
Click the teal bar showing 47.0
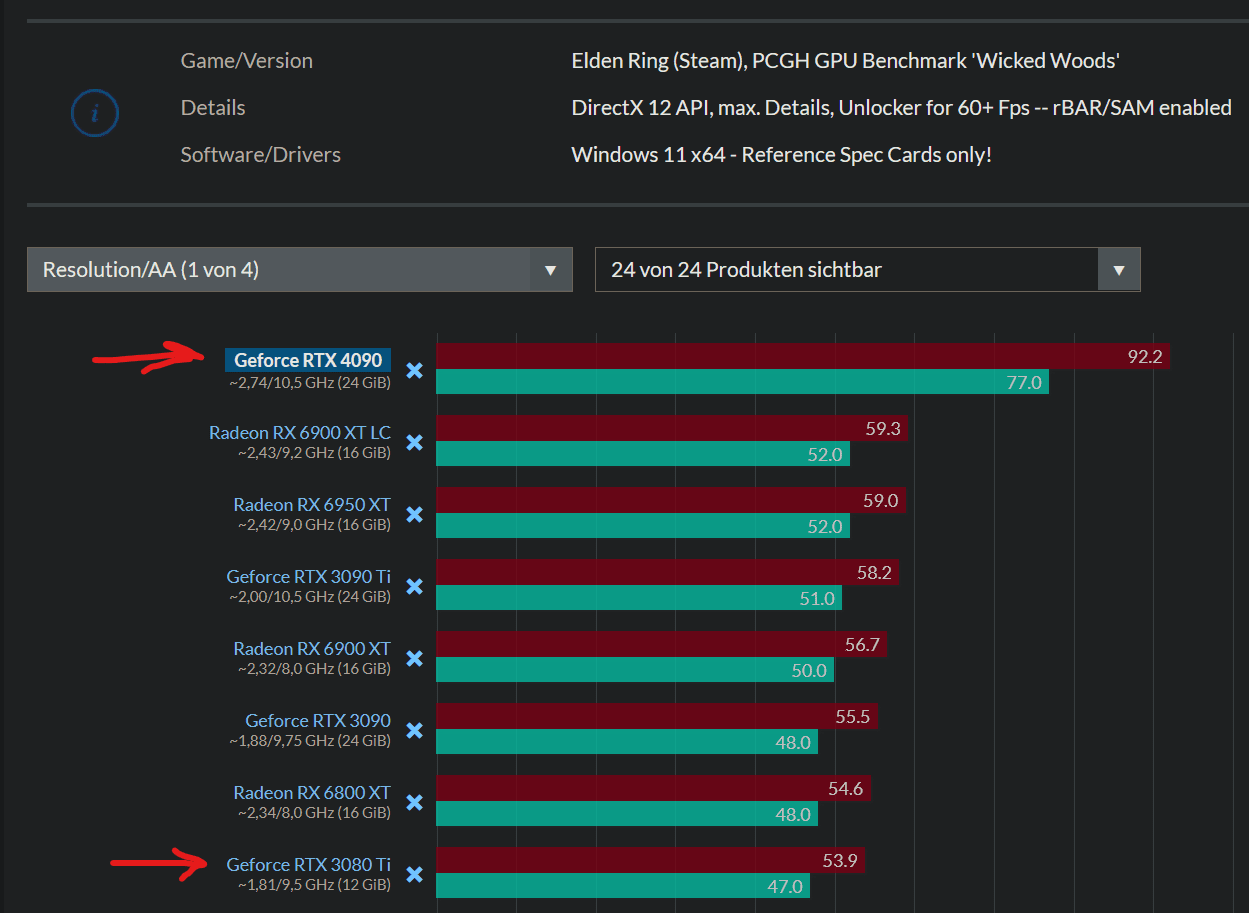click(x=623, y=886)
